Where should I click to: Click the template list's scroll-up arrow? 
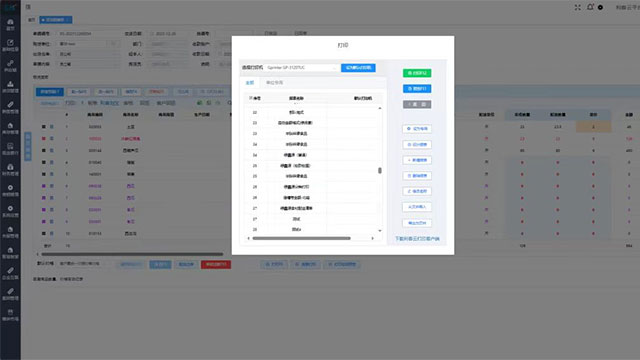(380, 108)
